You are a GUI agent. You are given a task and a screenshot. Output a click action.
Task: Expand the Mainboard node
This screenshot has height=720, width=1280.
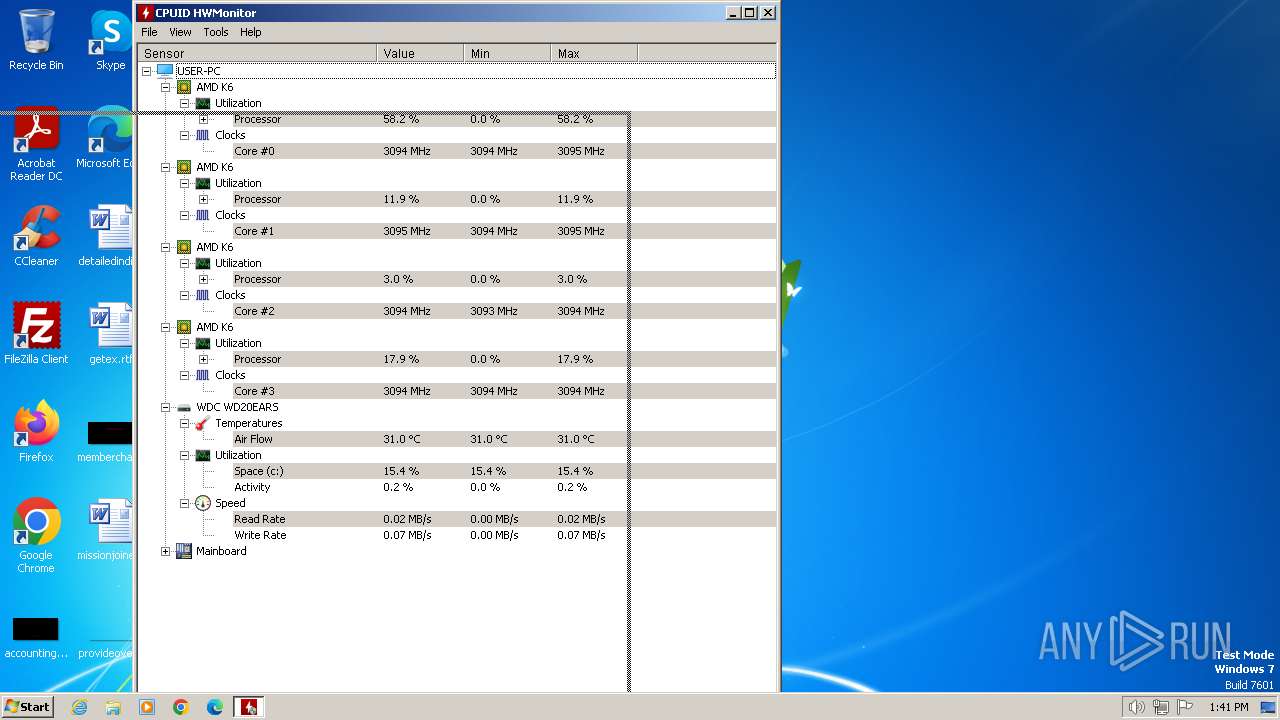166,551
